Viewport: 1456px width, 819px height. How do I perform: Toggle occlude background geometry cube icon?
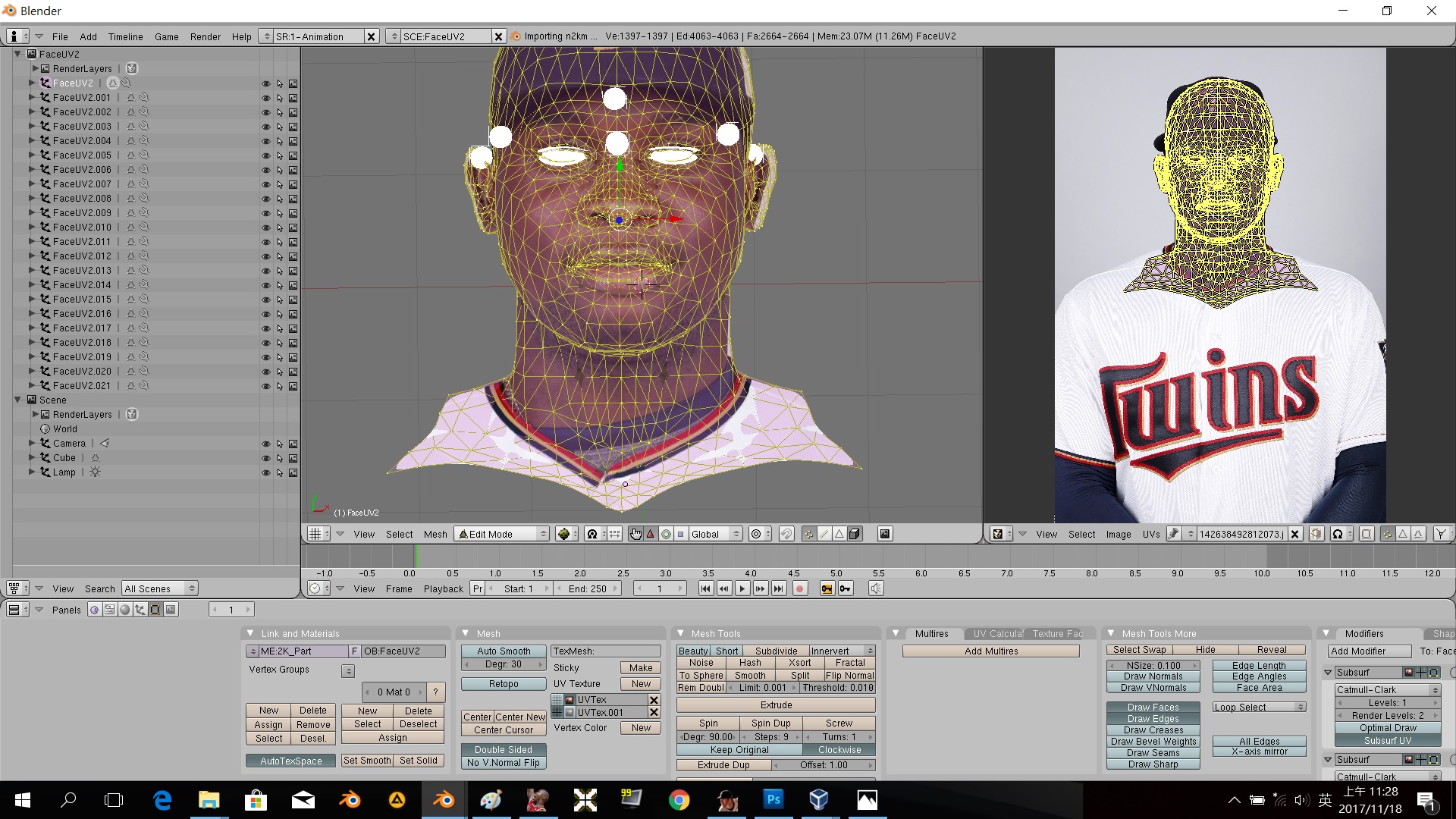[855, 534]
